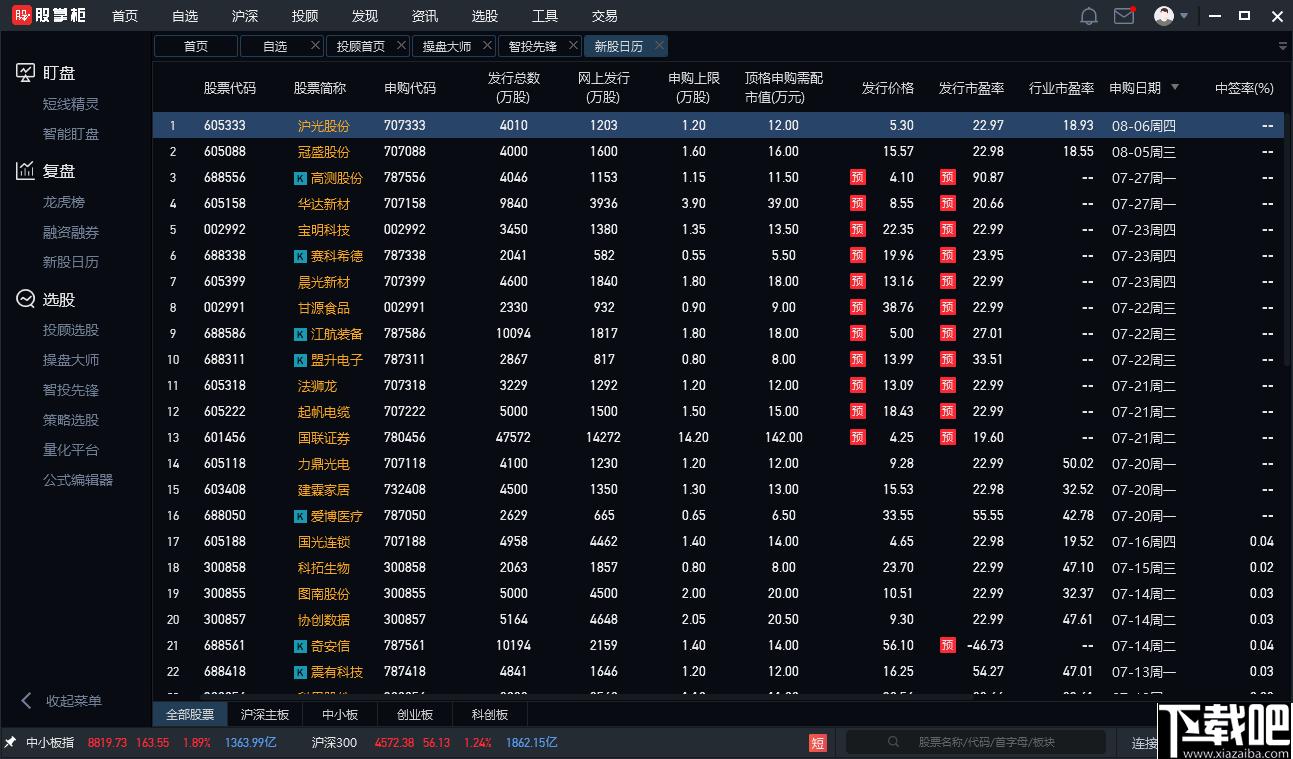Open the 投顾 menu
This screenshot has width=1293, height=759.
(305, 16)
